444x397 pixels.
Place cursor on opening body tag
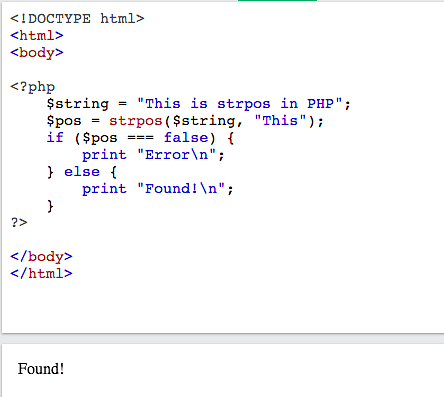(x=37, y=53)
